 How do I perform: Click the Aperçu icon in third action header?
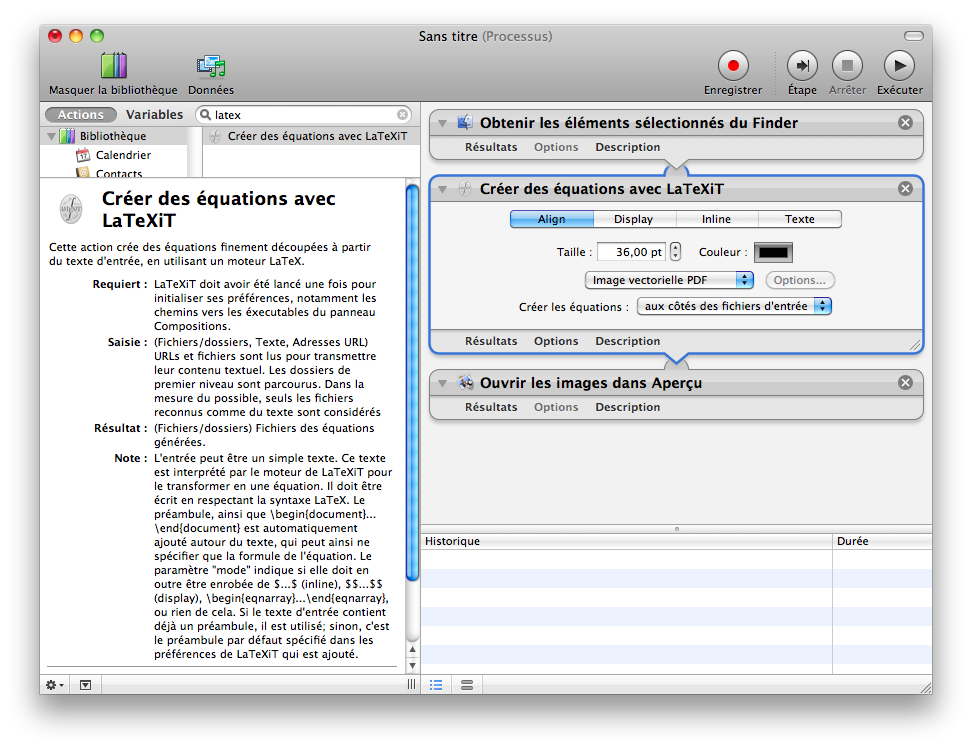tap(465, 382)
